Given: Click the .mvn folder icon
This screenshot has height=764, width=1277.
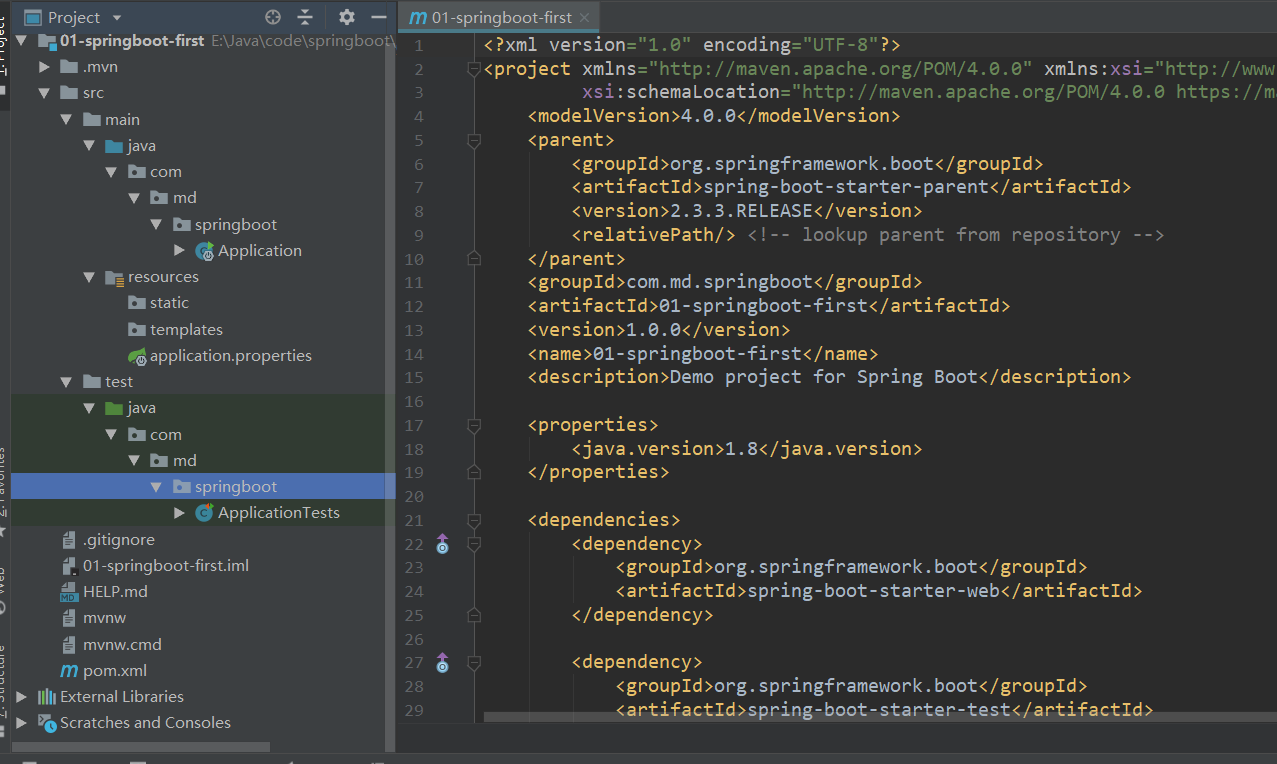Looking at the screenshot, I should [69, 67].
